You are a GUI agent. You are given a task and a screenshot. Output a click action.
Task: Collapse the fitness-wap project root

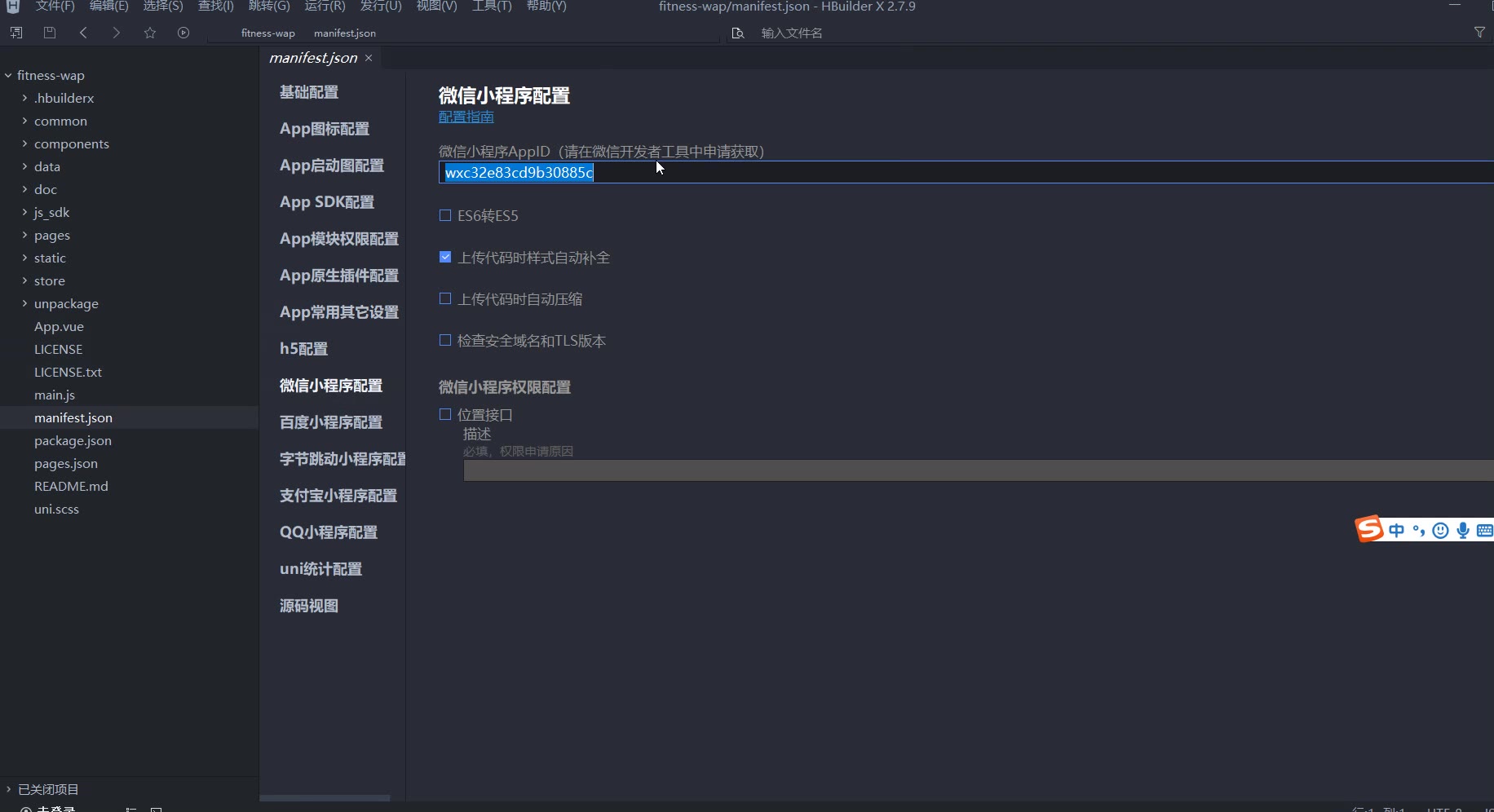tap(8, 75)
